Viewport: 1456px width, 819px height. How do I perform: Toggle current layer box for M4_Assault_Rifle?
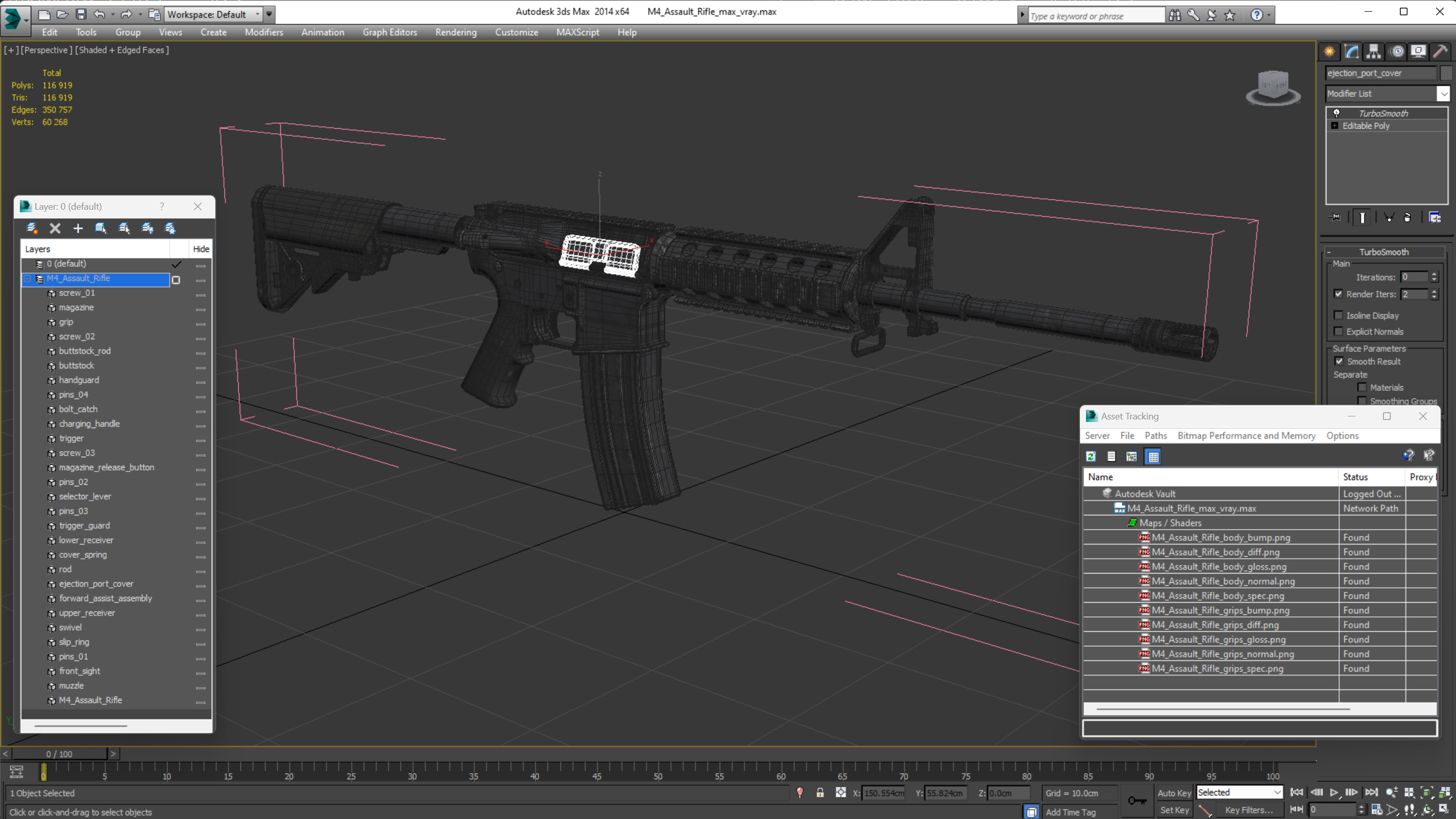[x=176, y=279]
